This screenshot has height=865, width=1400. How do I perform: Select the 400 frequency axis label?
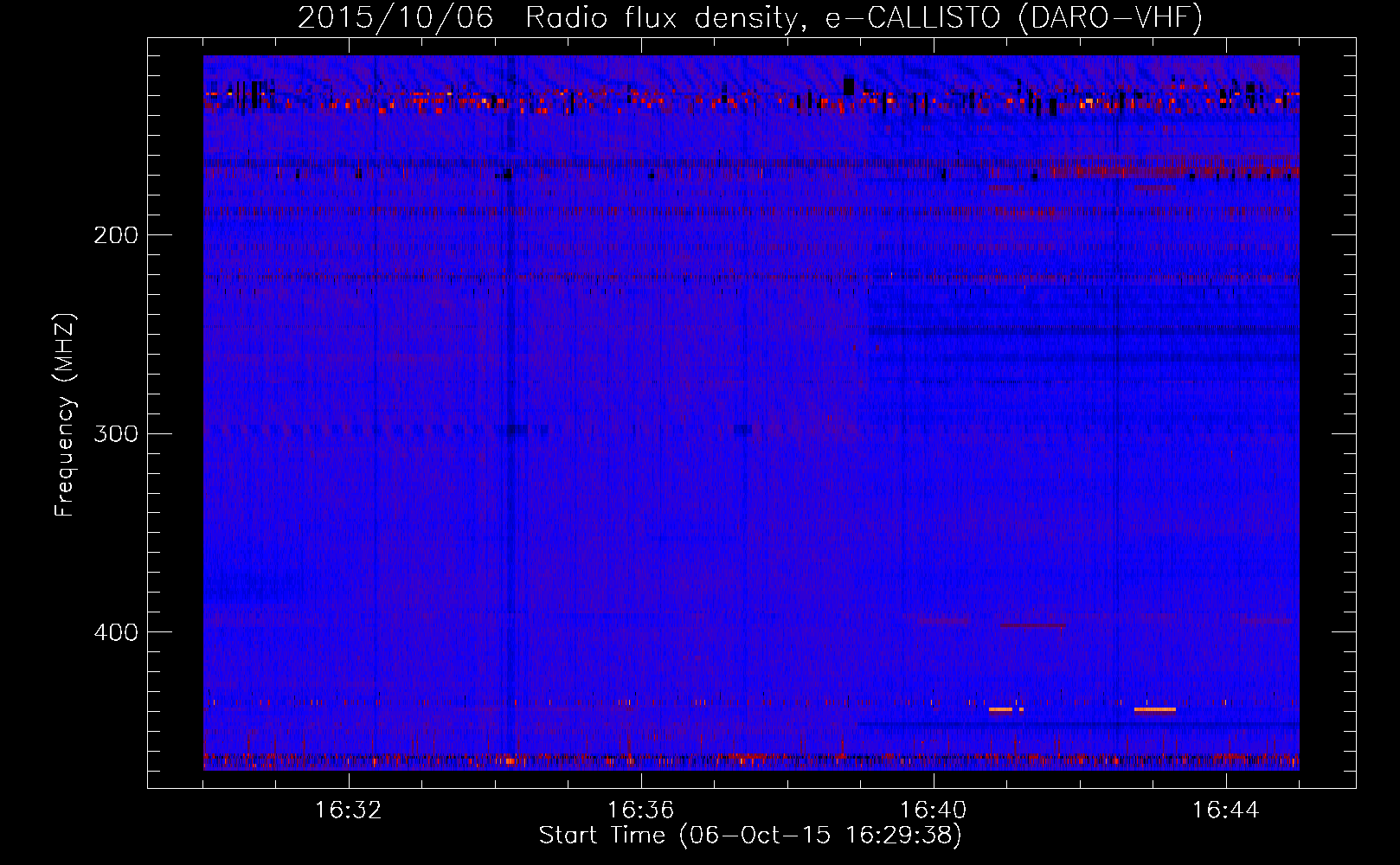pos(116,632)
